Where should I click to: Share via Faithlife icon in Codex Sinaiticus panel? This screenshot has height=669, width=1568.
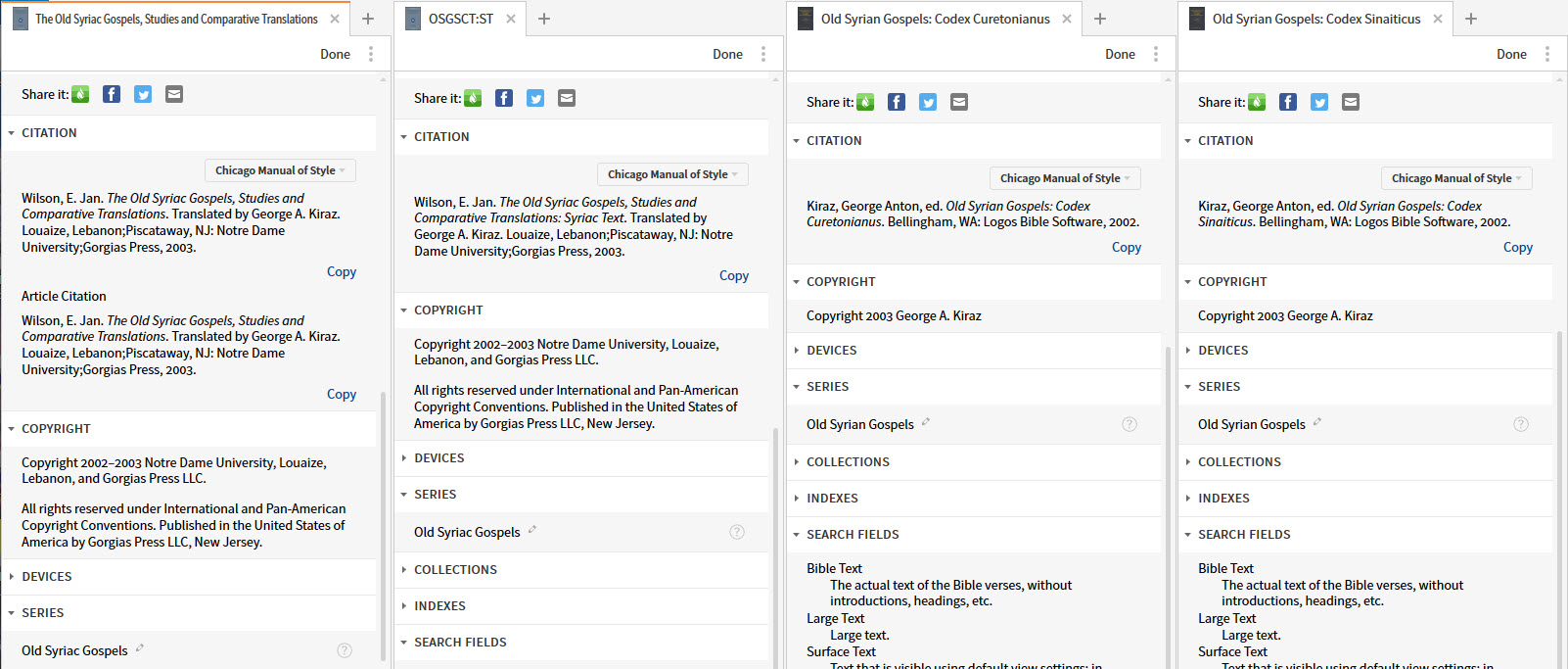(1257, 102)
